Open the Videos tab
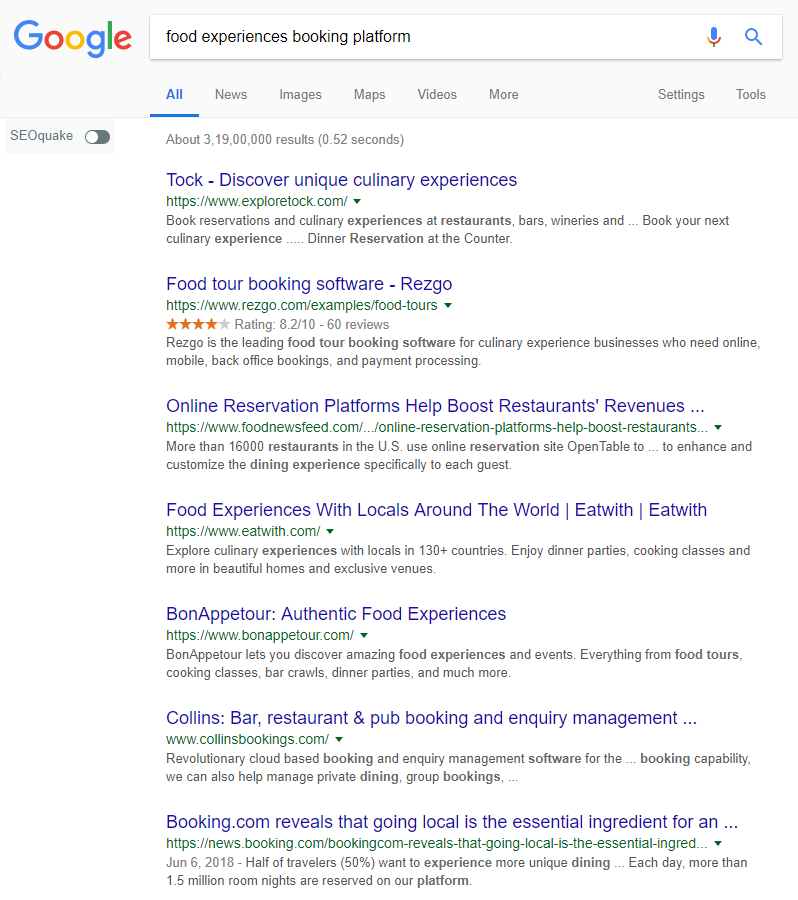This screenshot has height=900, width=798. (x=437, y=95)
